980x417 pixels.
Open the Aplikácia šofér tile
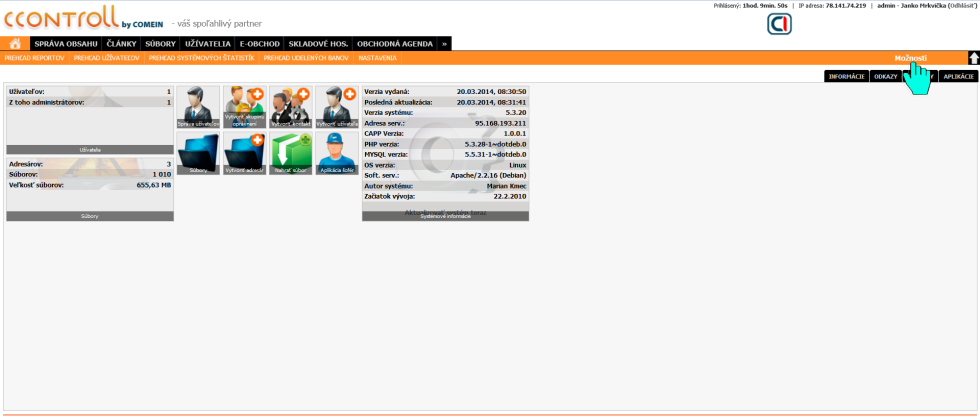point(337,153)
